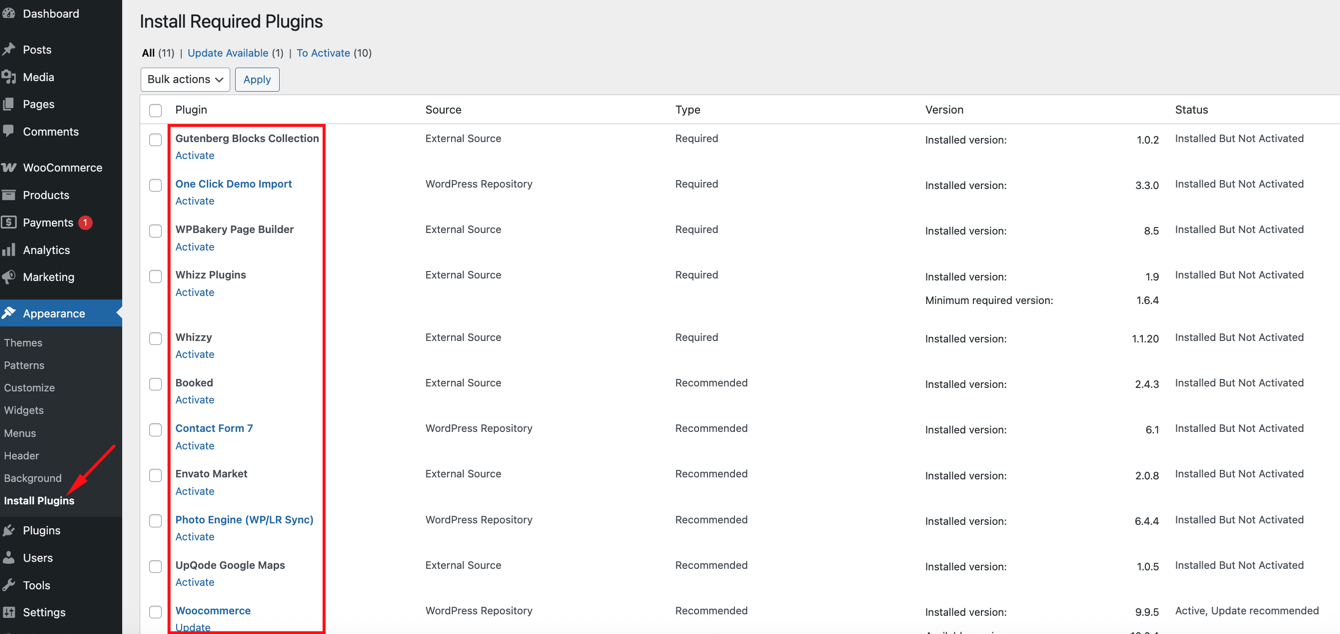Image resolution: width=1340 pixels, height=634 pixels.
Task: Open the Woocommerce plugin link
Action: pyautogui.click(x=213, y=611)
